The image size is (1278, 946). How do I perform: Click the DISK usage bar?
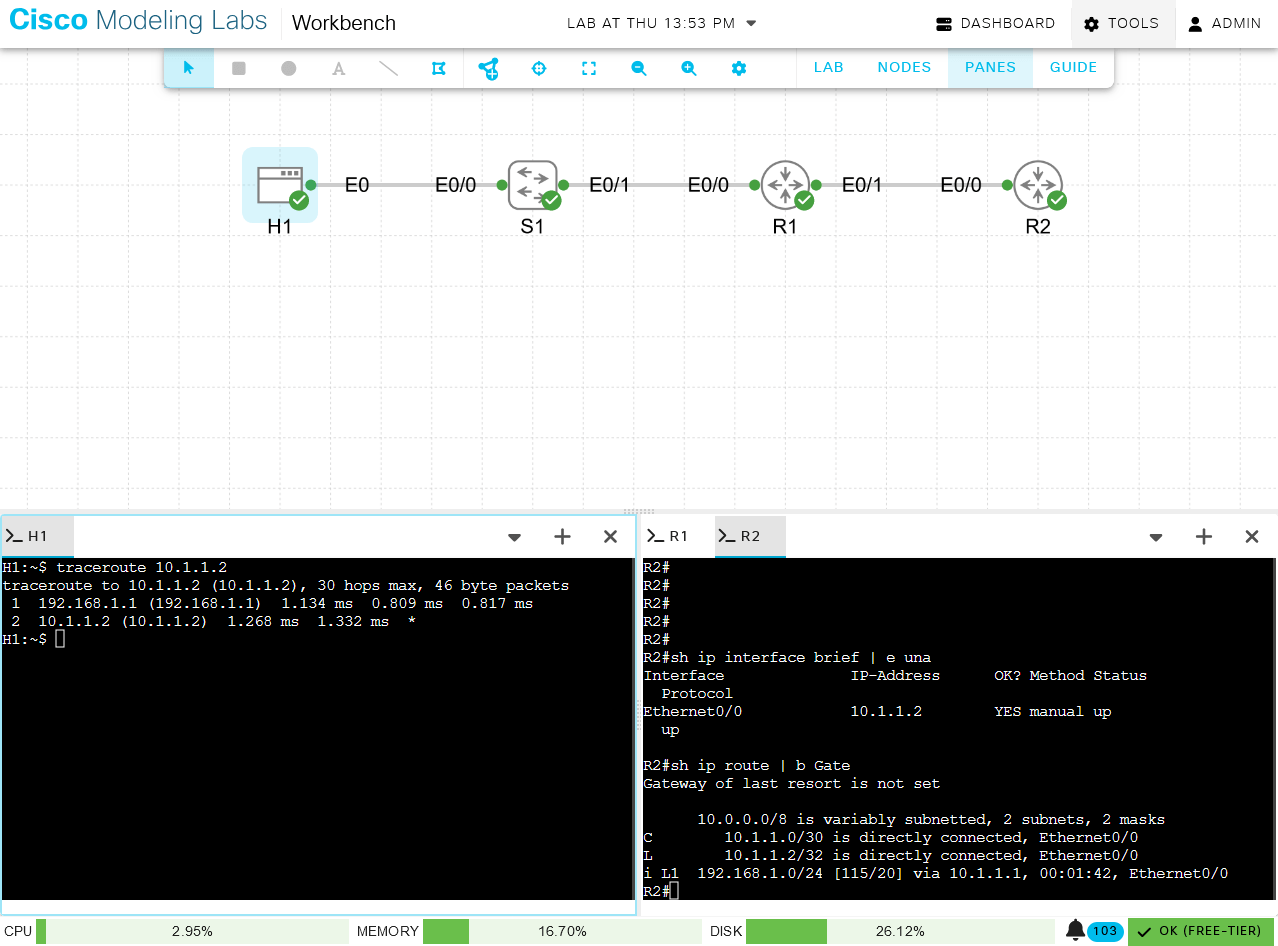pos(900,931)
